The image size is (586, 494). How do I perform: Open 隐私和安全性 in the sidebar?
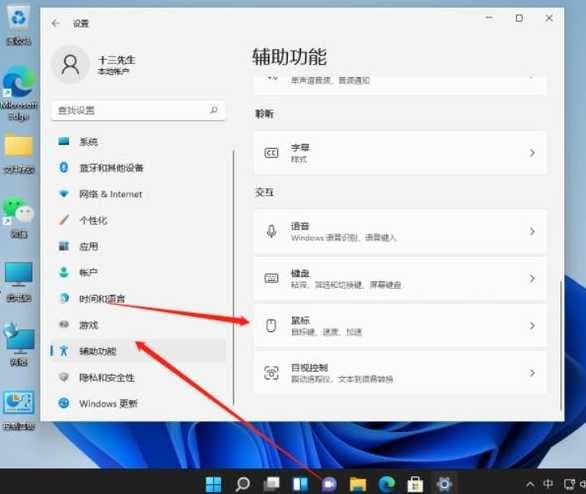(138, 377)
